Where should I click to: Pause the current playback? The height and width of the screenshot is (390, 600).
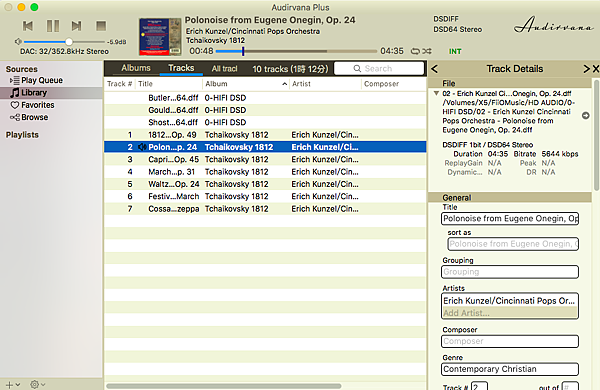[x=53, y=26]
